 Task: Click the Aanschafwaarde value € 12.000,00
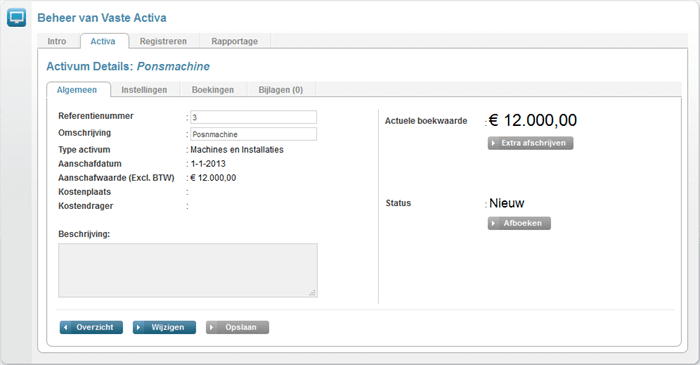(x=213, y=178)
